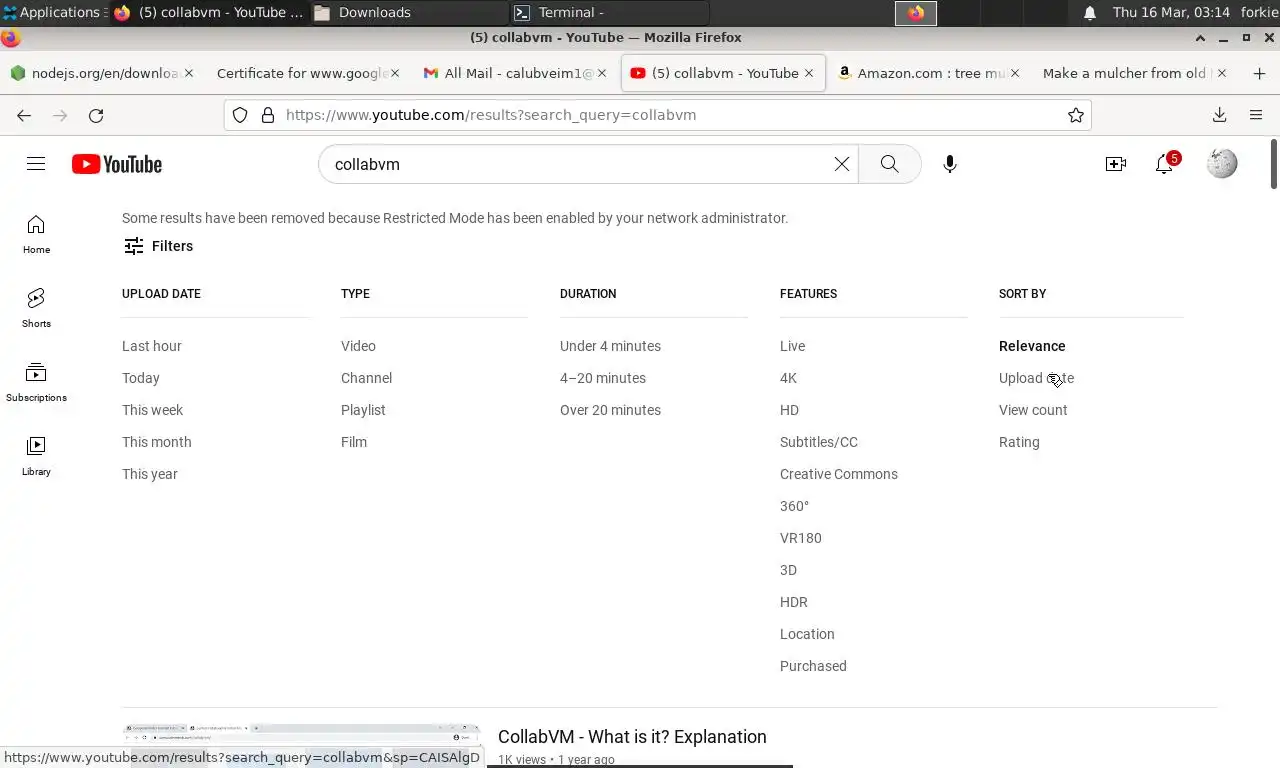Open the Create video icon
The width and height of the screenshot is (1280, 768).
click(1116, 164)
